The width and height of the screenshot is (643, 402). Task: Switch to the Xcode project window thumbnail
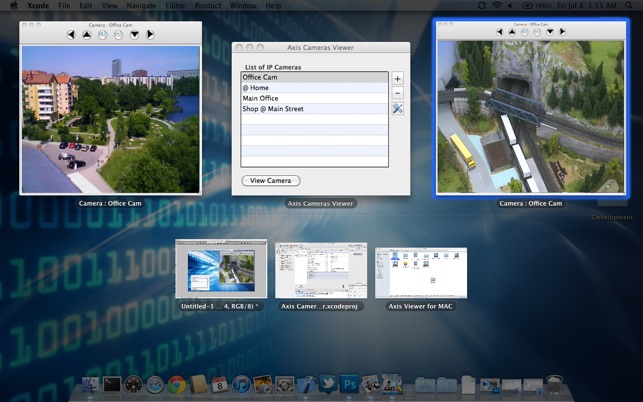click(321, 271)
